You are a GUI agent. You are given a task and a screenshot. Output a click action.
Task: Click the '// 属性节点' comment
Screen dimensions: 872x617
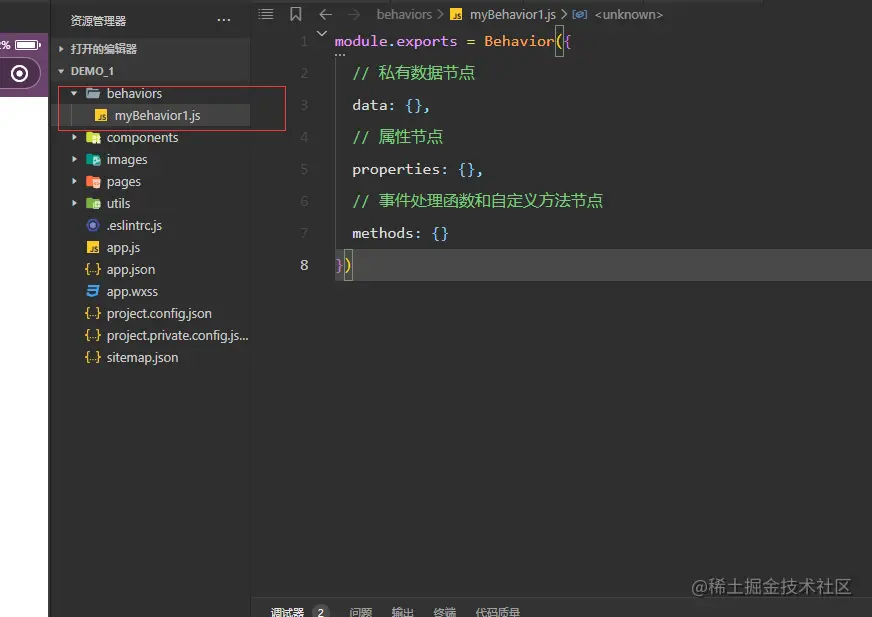point(398,137)
